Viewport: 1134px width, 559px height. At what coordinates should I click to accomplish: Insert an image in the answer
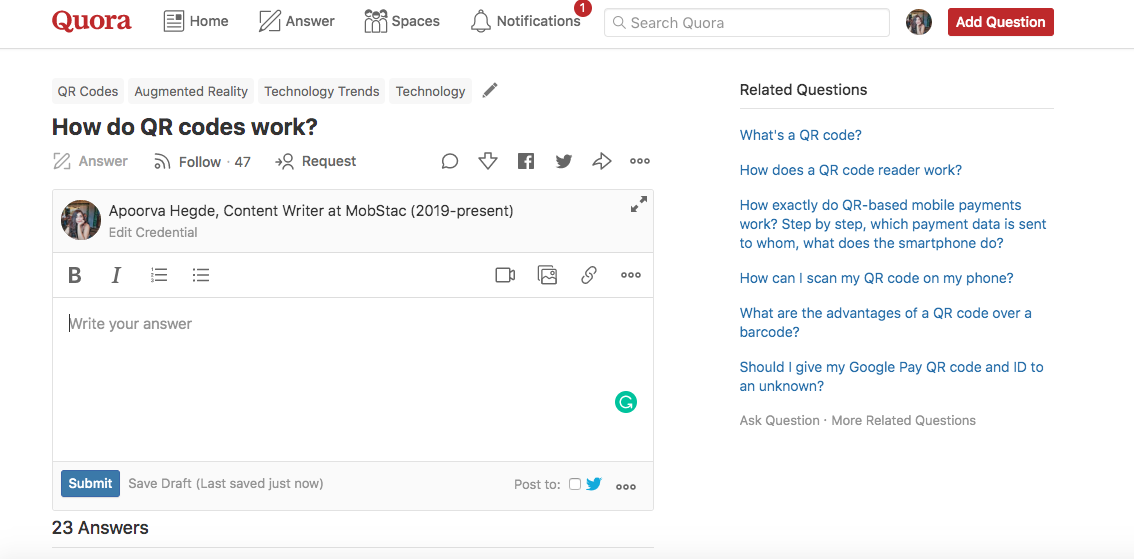pyautogui.click(x=547, y=275)
